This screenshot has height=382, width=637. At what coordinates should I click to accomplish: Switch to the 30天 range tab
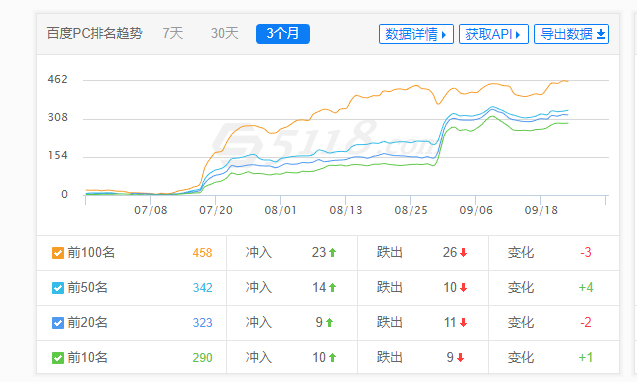(225, 33)
